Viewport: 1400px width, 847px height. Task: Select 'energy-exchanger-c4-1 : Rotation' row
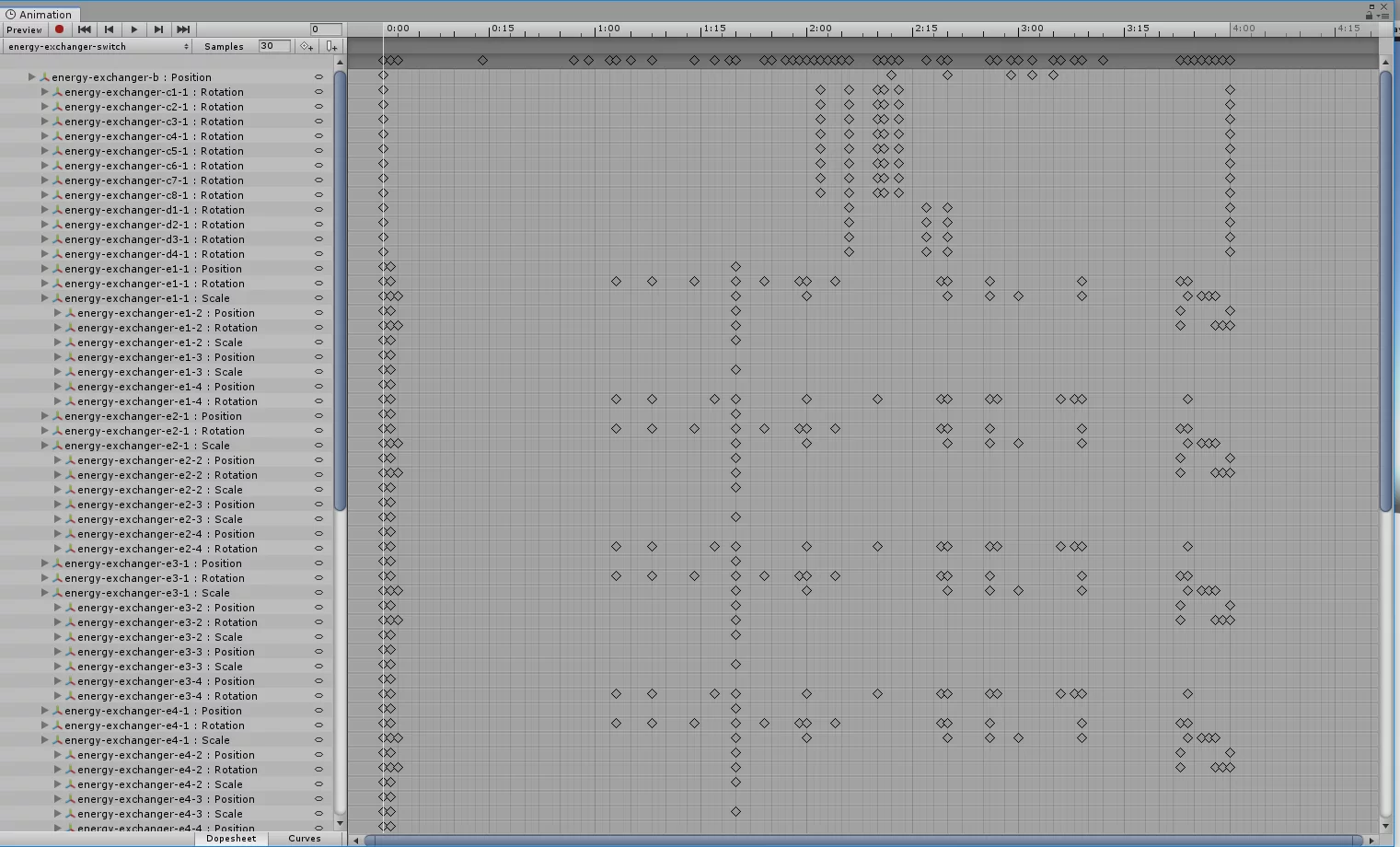pyautogui.click(x=167, y=136)
